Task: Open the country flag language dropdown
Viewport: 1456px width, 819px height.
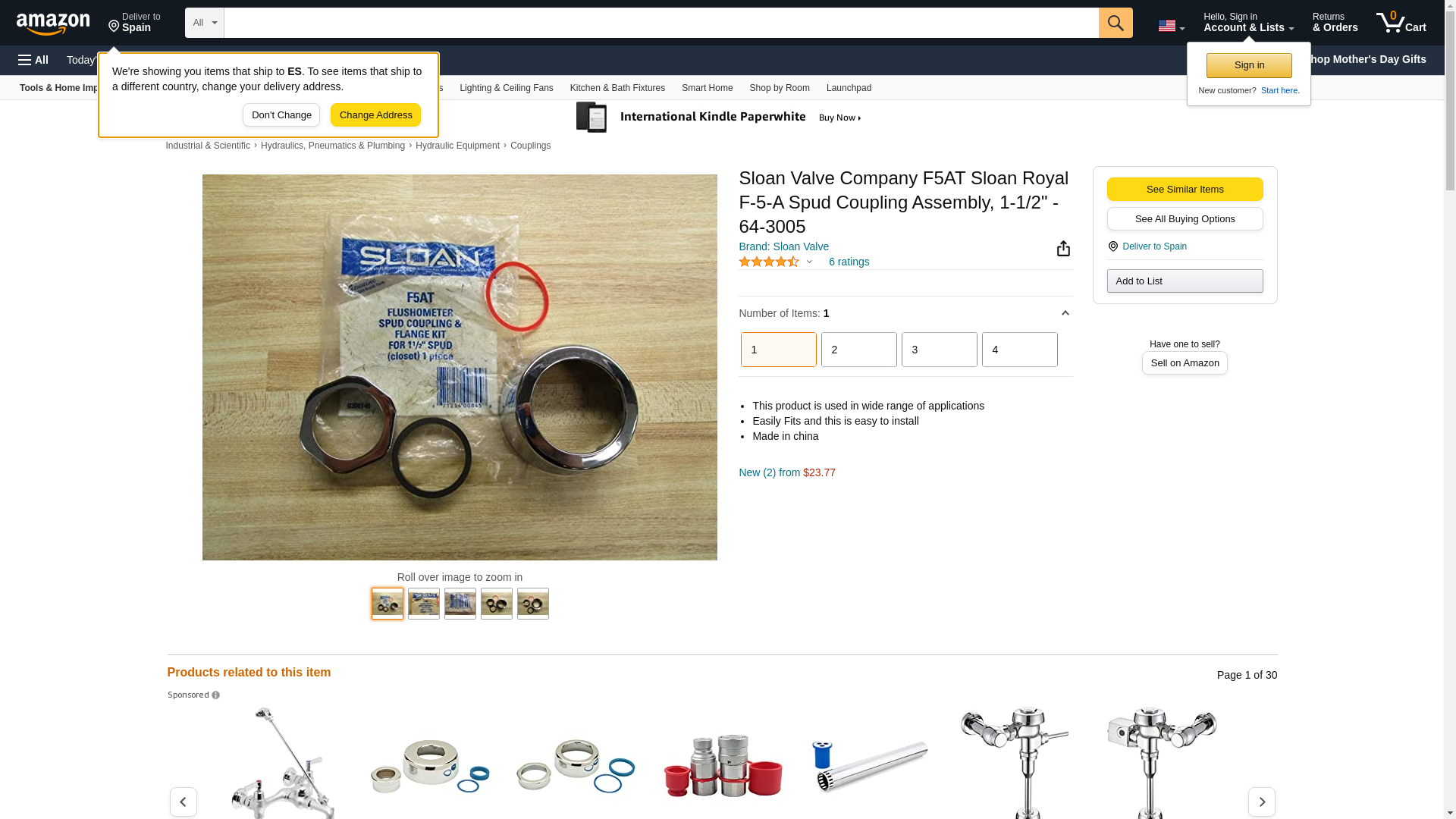Action: tap(1171, 27)
